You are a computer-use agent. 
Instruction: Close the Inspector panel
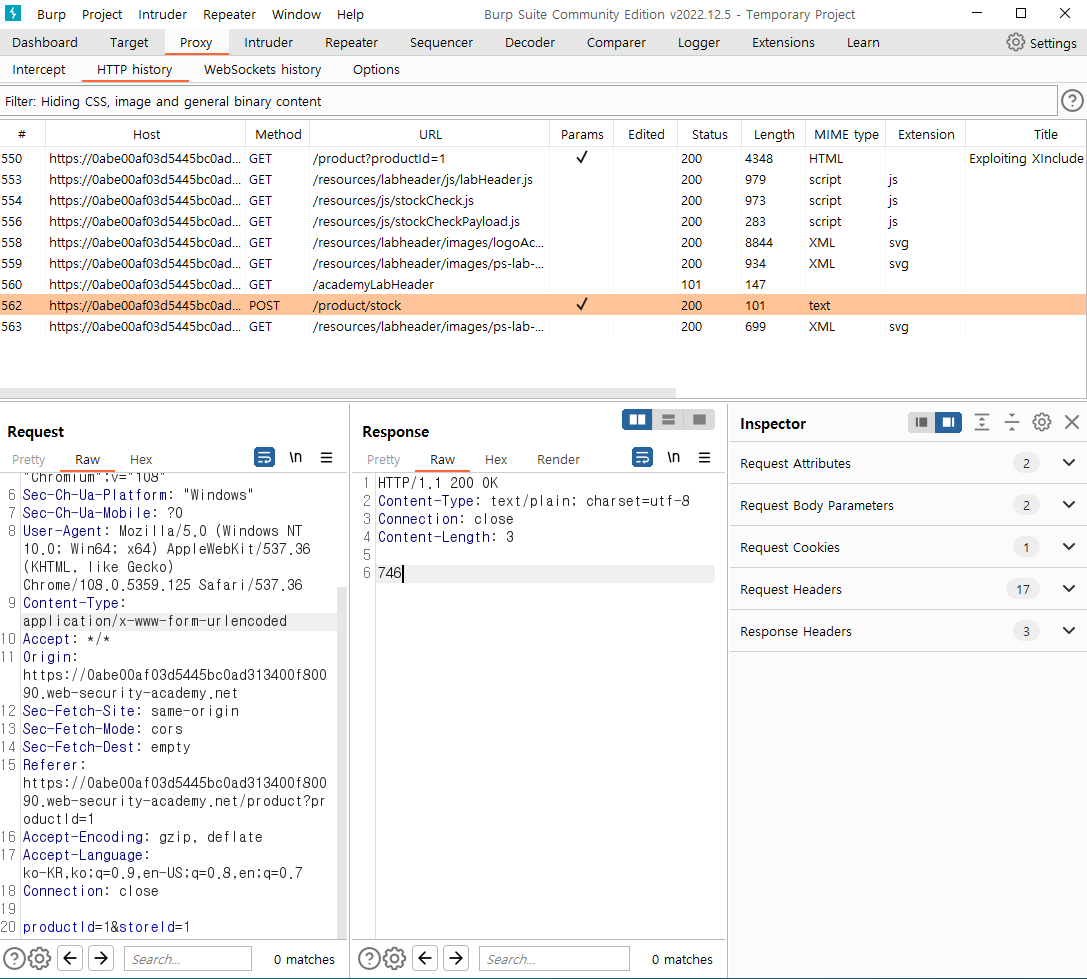pos(1072,422)
